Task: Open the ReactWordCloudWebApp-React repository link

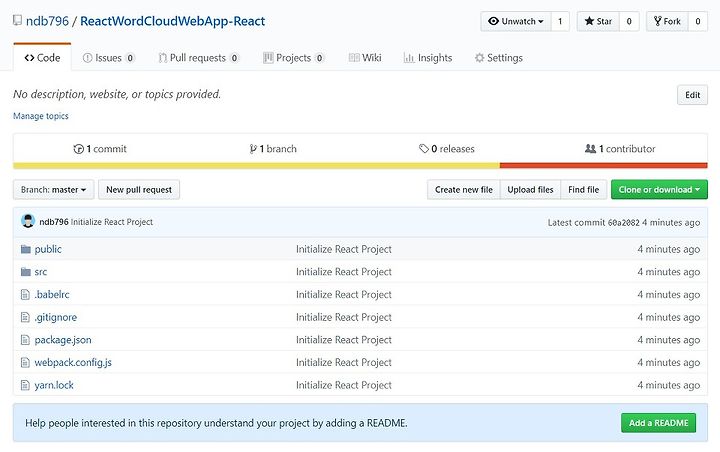Action: click(x=173, y=21)
